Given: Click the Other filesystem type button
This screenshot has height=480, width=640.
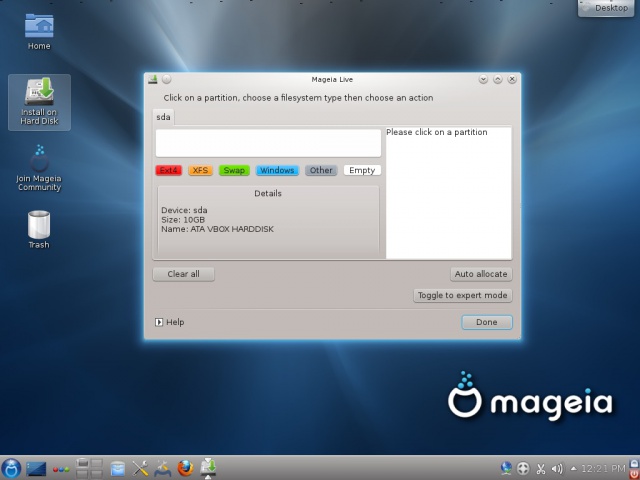Looking at the screenshot, I should click(x=321, y=170).
